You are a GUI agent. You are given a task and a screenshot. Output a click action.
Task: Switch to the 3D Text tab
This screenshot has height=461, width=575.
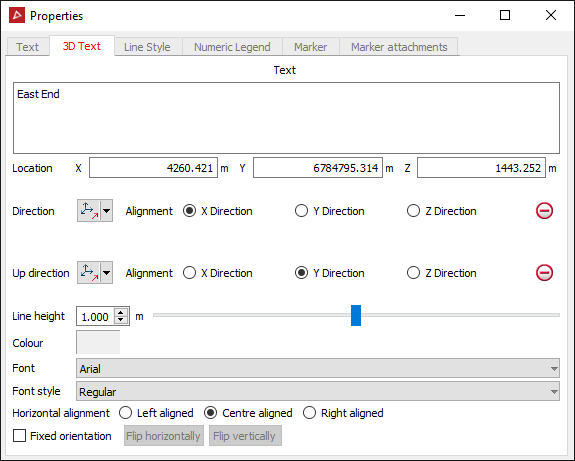point(82,46)
